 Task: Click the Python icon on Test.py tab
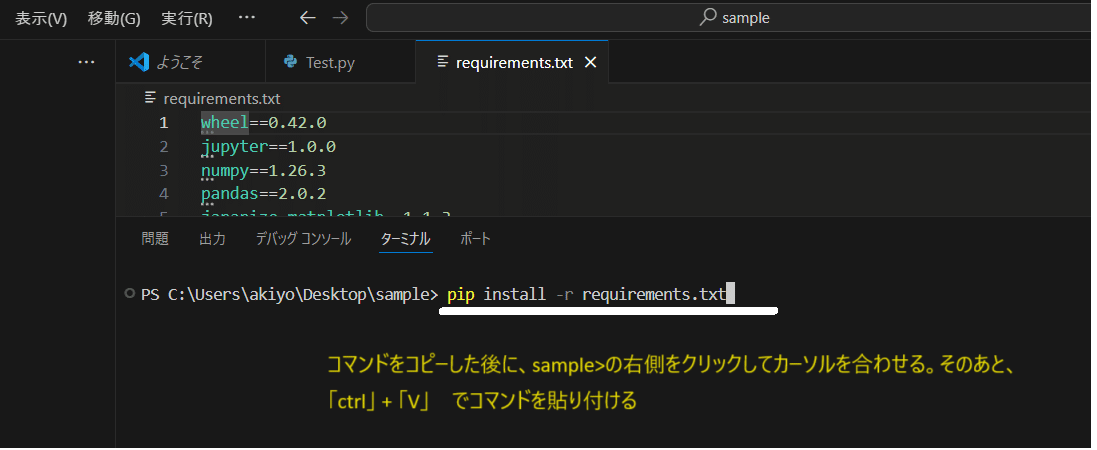point(290,62)
